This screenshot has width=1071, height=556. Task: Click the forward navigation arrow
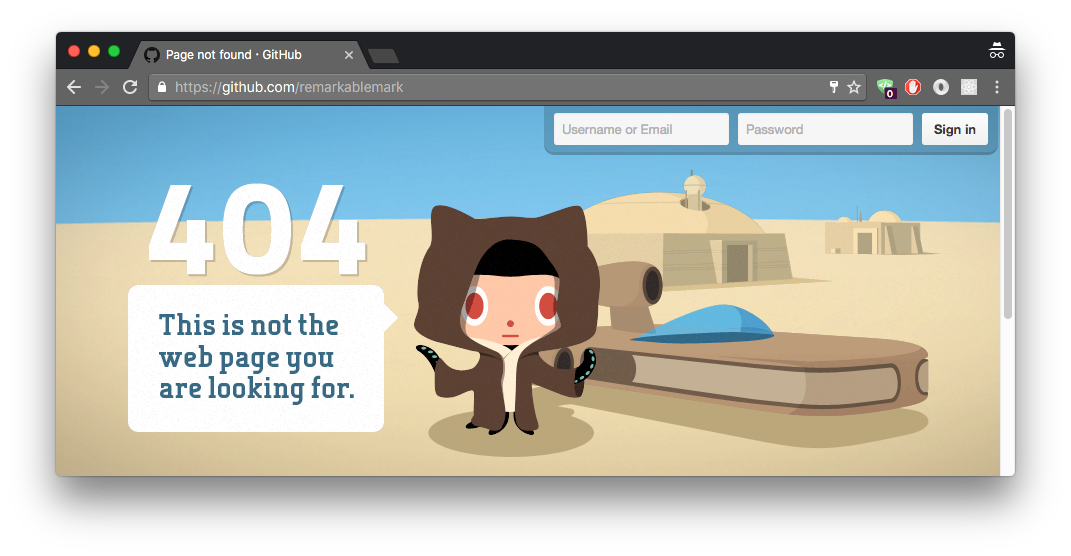[x=102, y=87]
